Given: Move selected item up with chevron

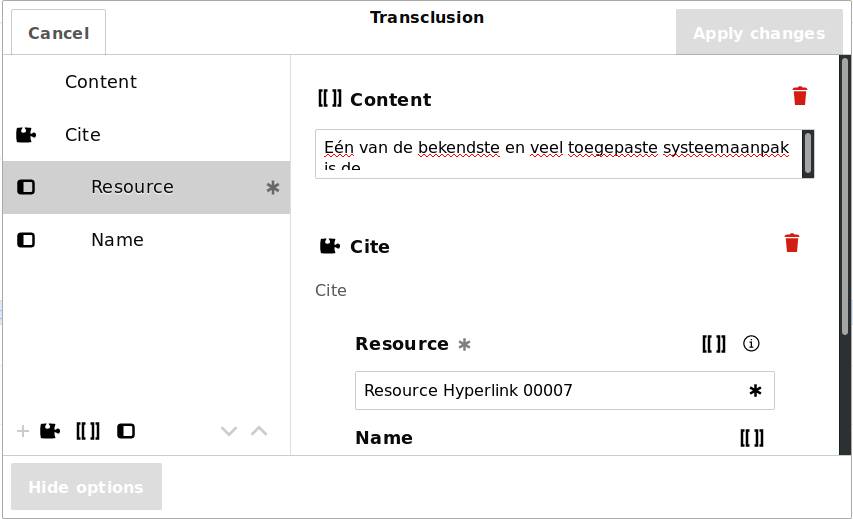Looking at the screenshot, I should tap(259, 431).
